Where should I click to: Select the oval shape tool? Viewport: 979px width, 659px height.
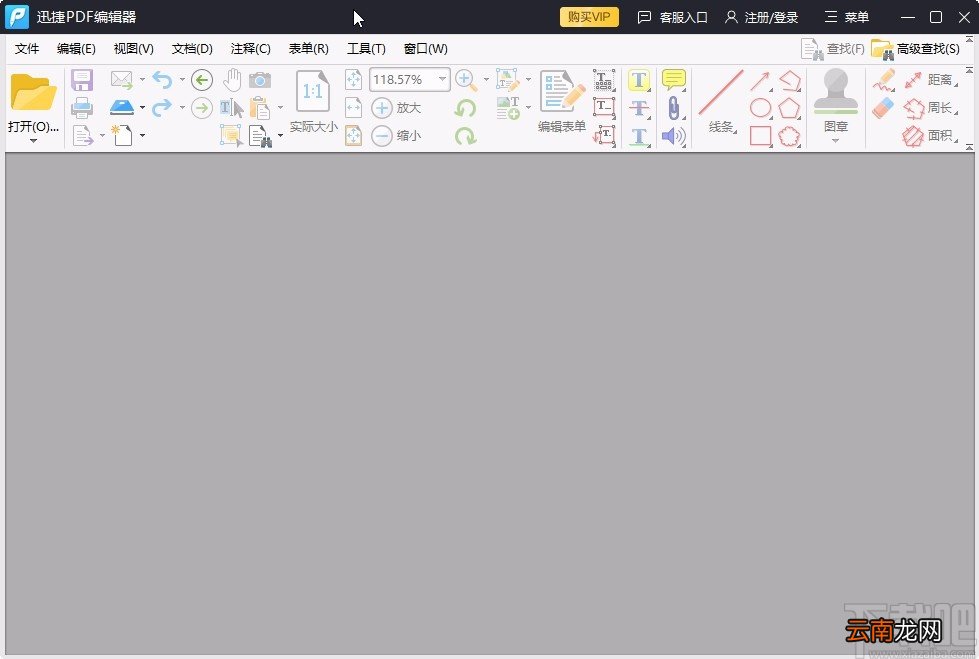click(760, 108)
